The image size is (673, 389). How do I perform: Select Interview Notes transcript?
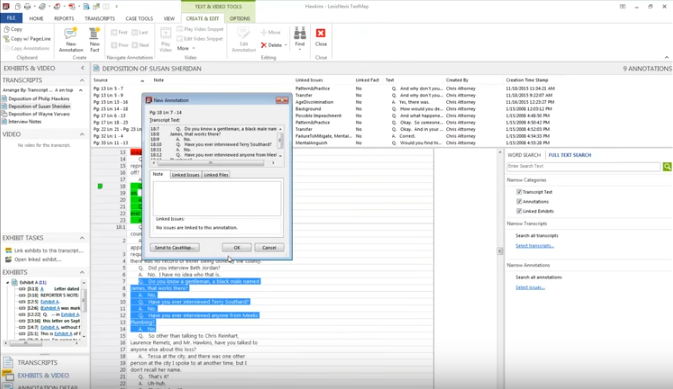click(x=25, y=122)
